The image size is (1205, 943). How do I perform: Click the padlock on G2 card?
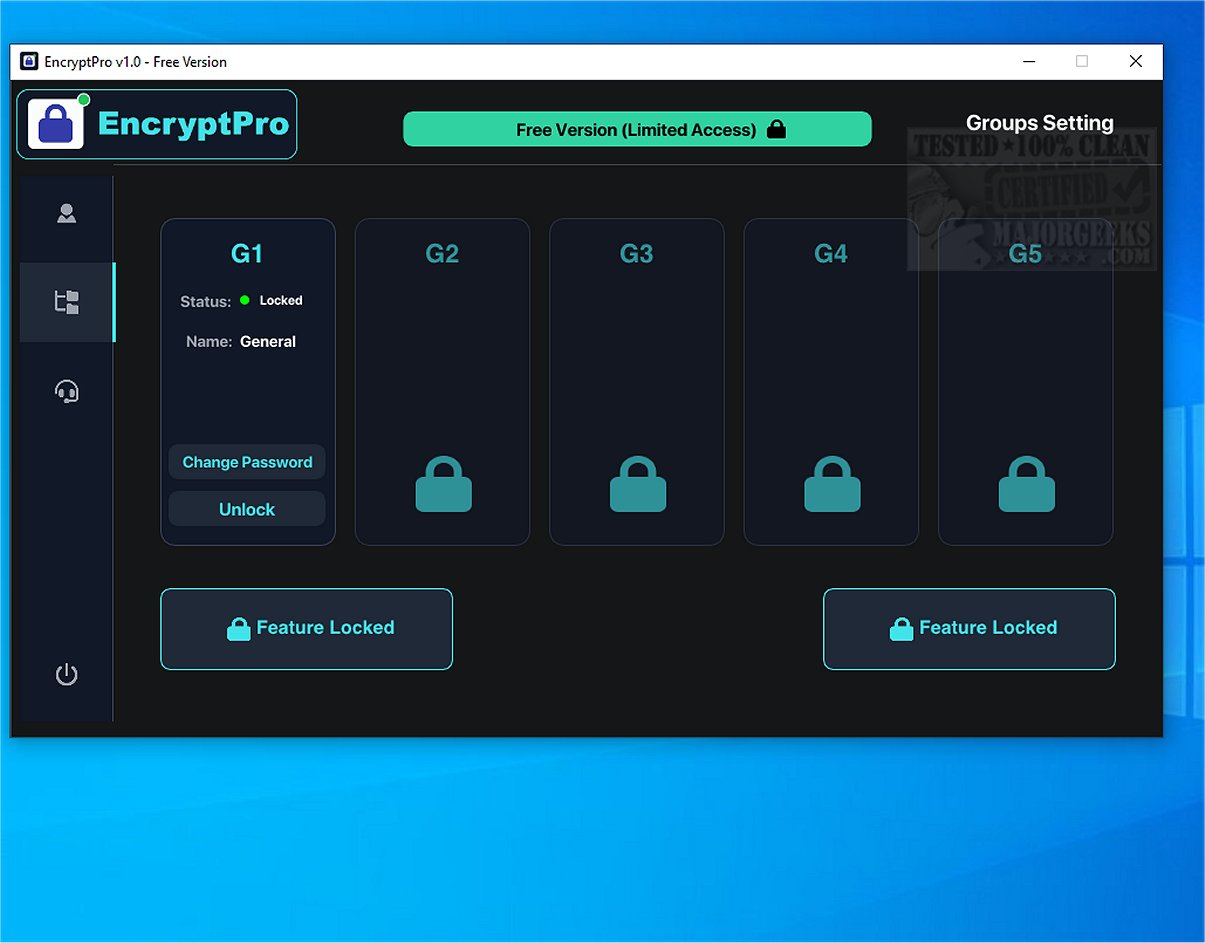pyautogui.click(x=443, y=485)
